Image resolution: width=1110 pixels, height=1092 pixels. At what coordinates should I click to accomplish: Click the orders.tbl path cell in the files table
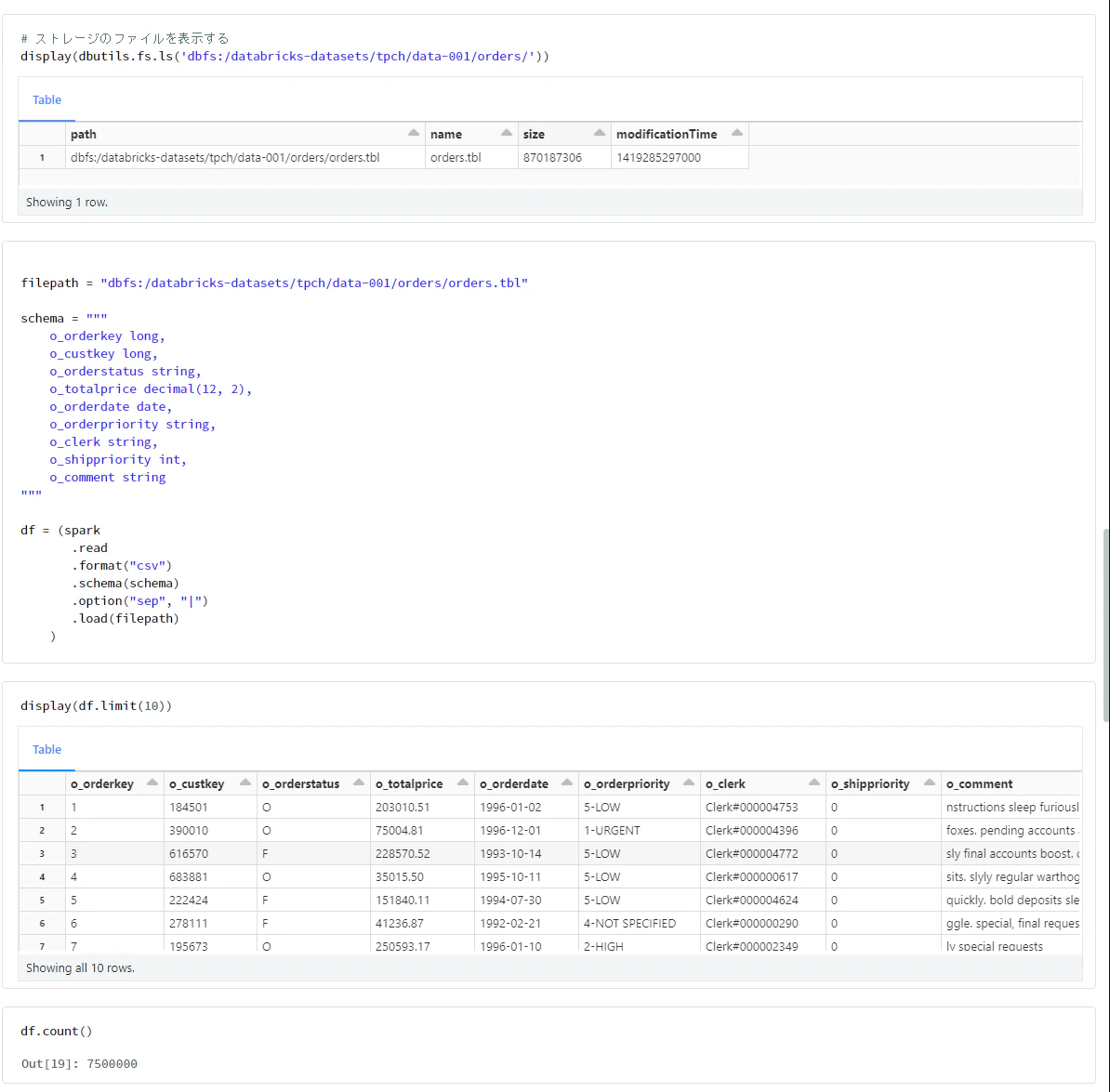click(x=244, y=158)
